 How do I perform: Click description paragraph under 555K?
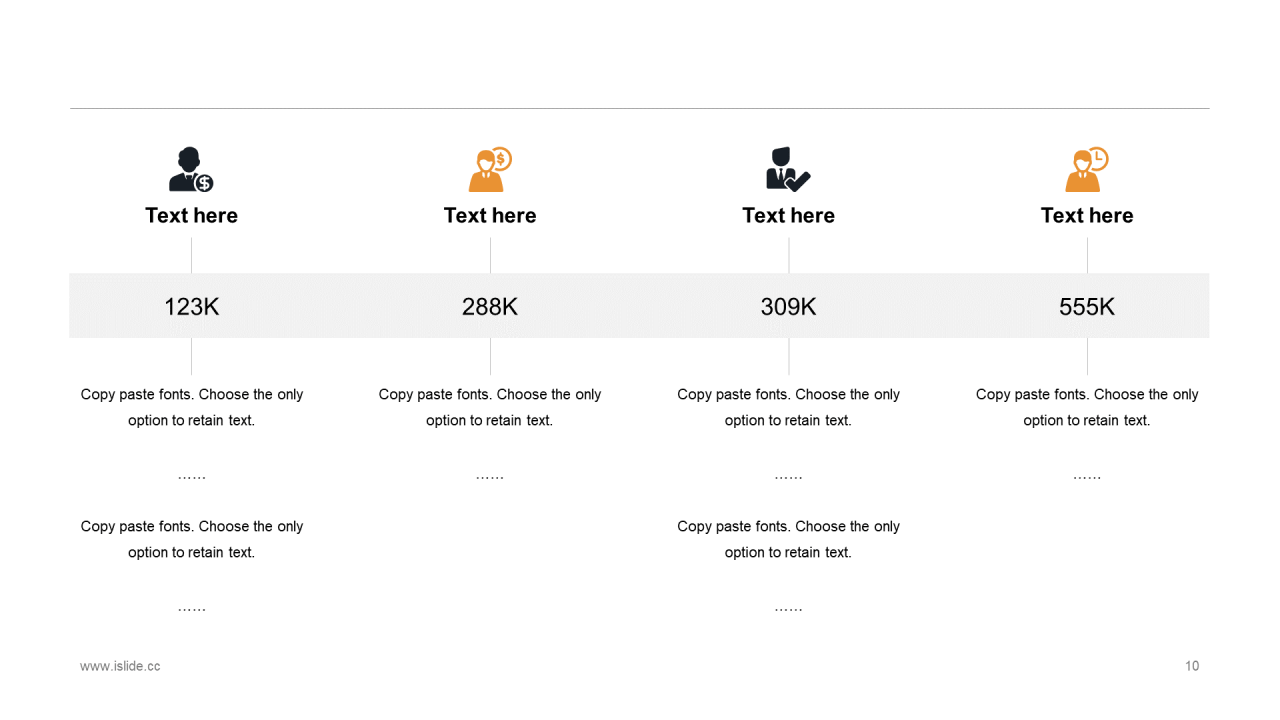[x=1087, y=407]
